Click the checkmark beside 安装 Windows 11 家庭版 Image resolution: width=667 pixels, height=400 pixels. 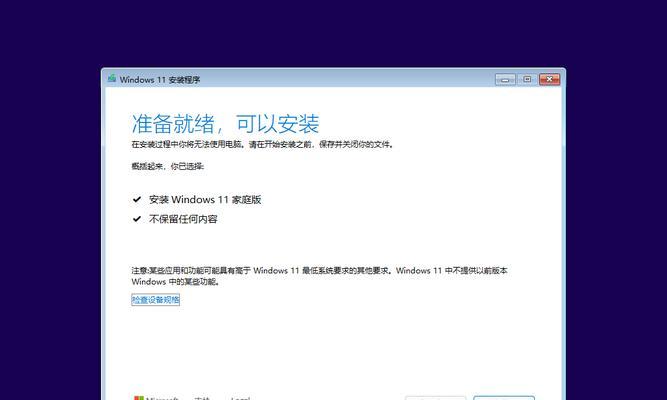[x=137, y=199]
